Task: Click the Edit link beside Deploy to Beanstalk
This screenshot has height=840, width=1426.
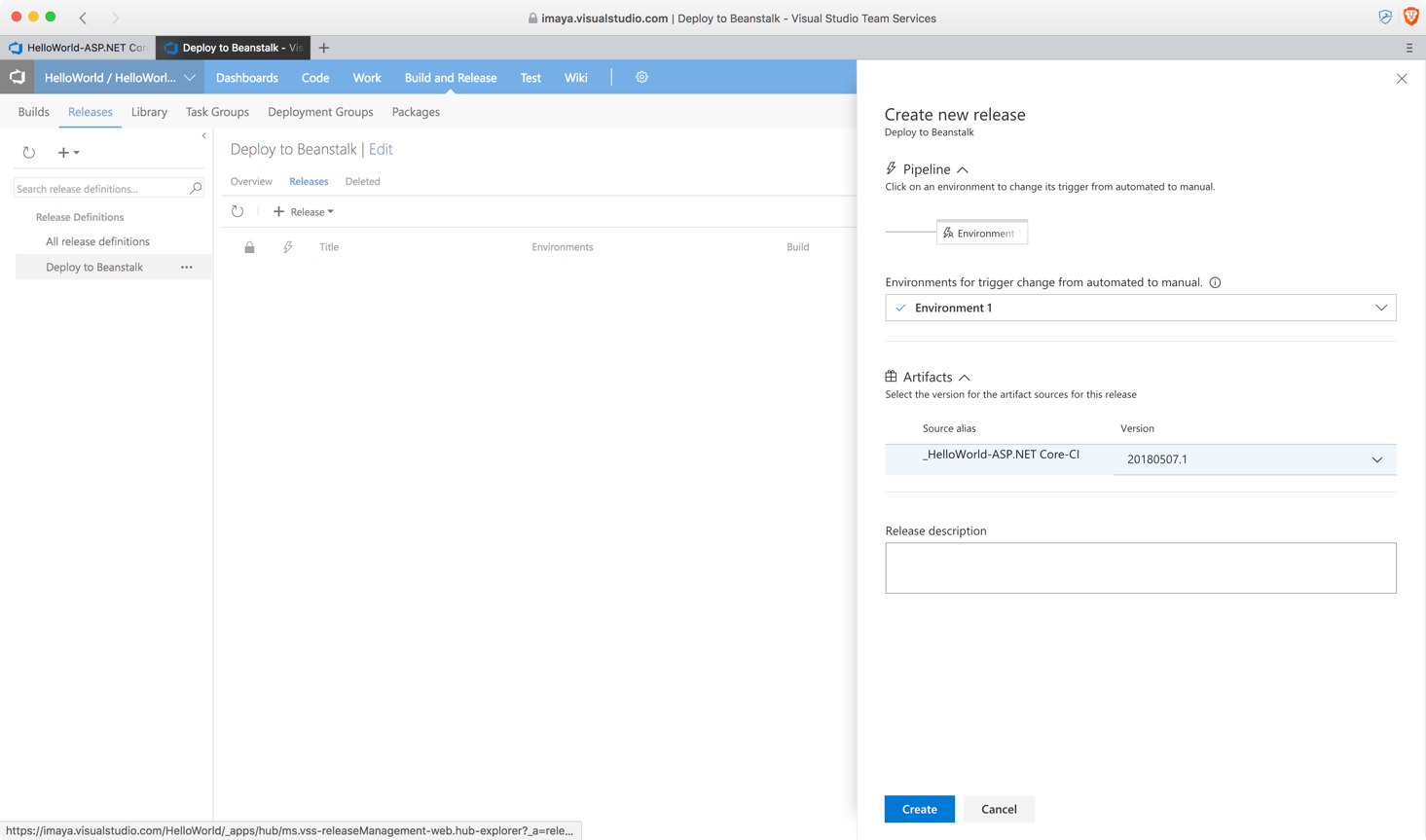Action: click(381, 149)
